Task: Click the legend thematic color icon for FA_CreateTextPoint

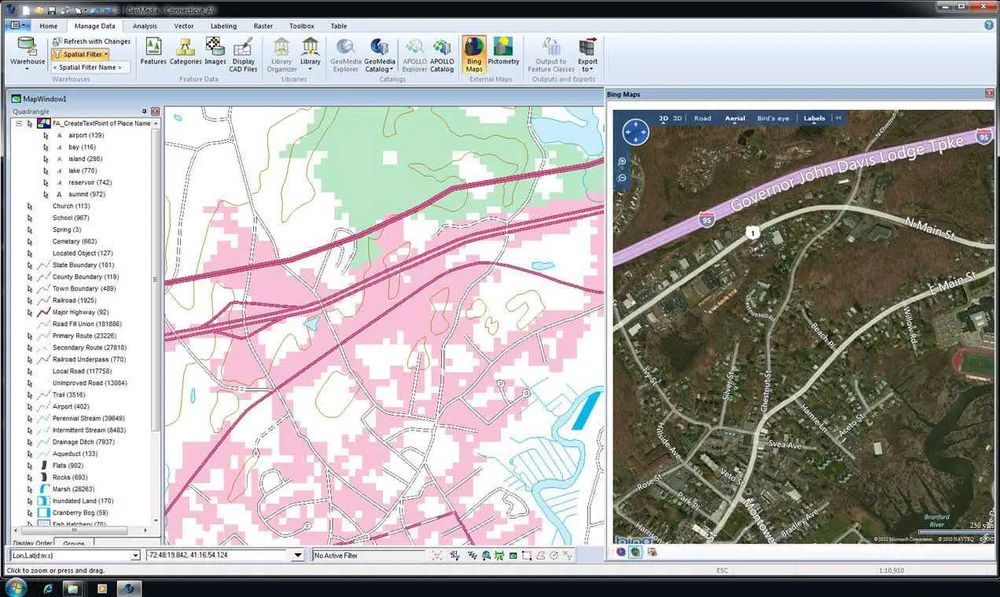Action: point(43,123)
